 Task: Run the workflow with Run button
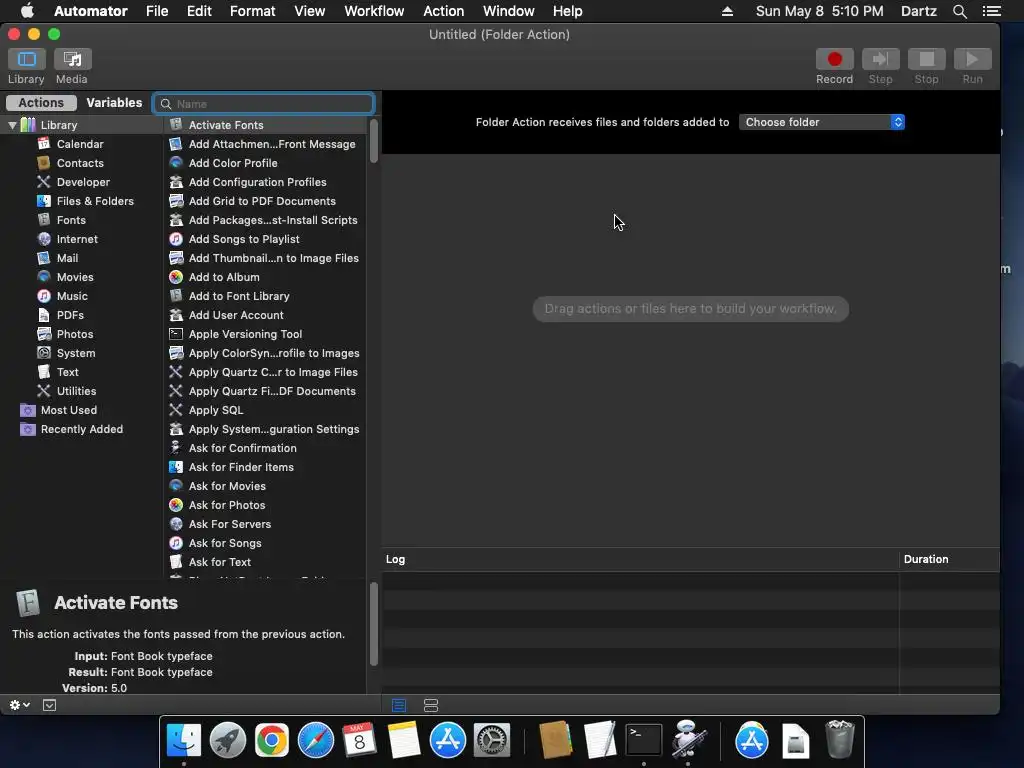(972, 59)
